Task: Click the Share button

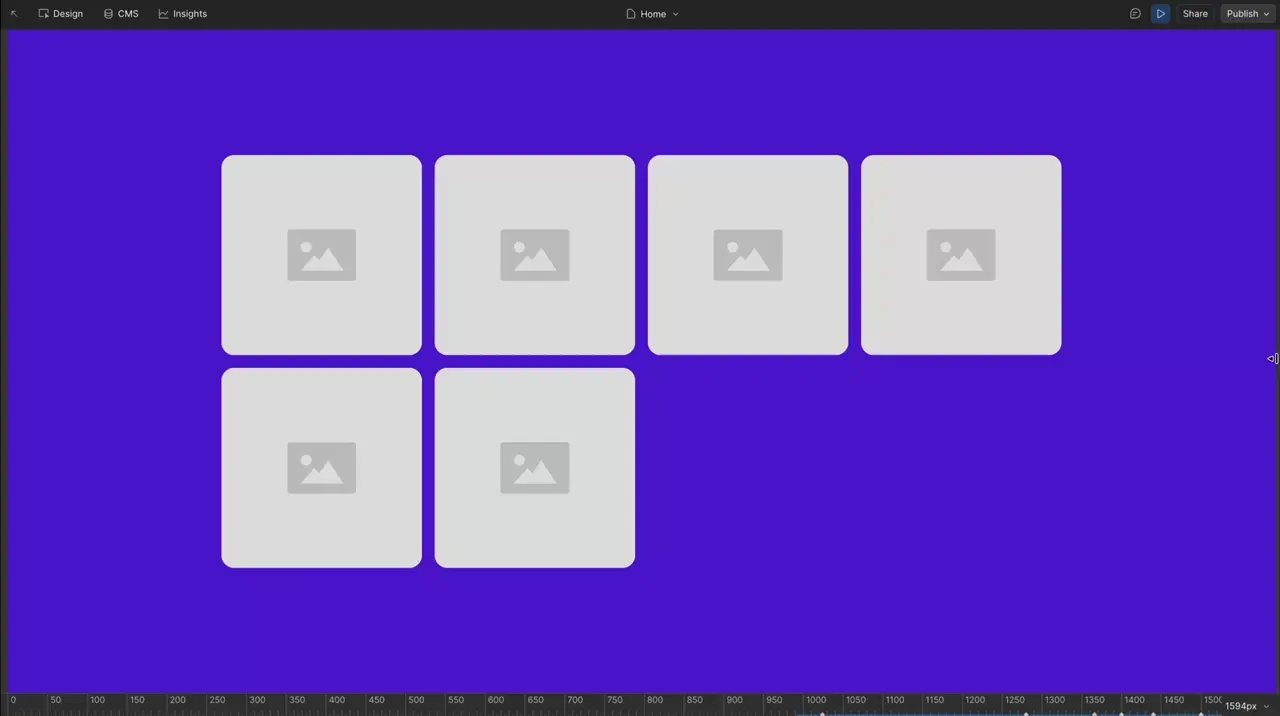Action: 1195,14
